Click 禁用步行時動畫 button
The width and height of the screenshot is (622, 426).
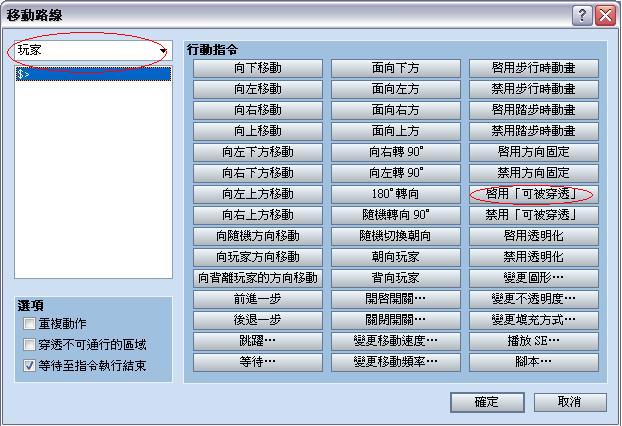tap(534, 89)
